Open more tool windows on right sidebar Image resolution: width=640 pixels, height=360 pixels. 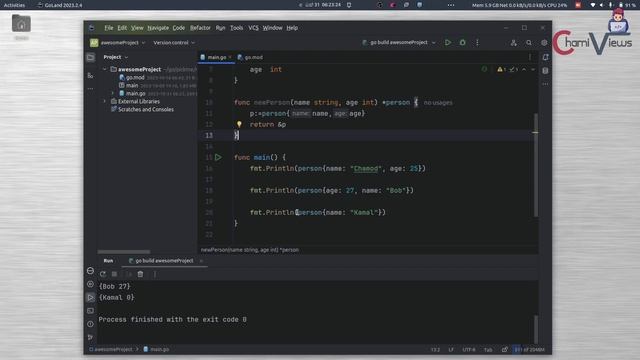click(x=545, y=84)
